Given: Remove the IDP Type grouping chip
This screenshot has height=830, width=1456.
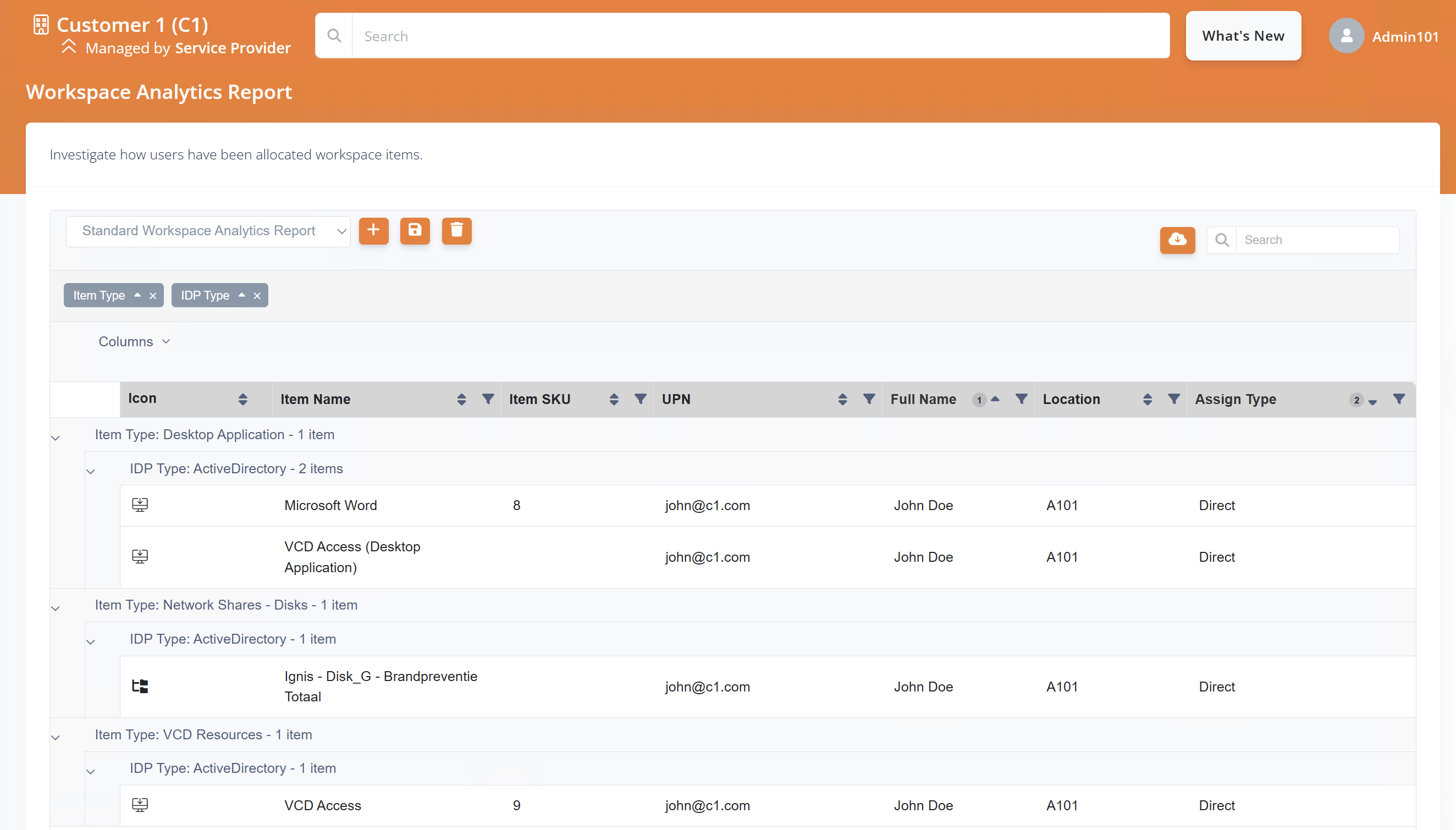Looking at the screenshot, I should tap(257, 296).
